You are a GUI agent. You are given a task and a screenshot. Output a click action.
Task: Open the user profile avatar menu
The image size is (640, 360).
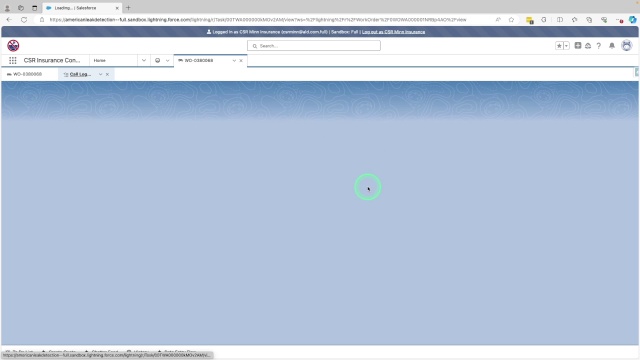pyautogui.click(x=627, y=45)
